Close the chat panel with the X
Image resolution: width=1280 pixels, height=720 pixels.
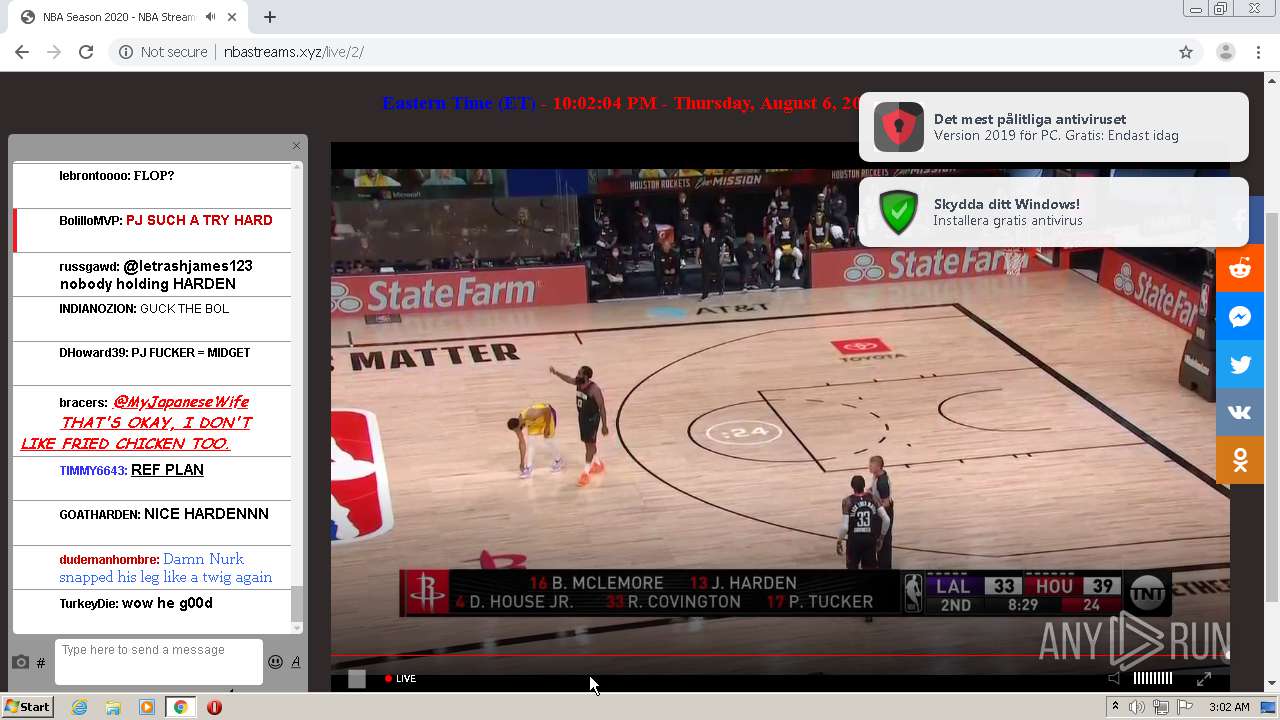[x=296, y=146]
